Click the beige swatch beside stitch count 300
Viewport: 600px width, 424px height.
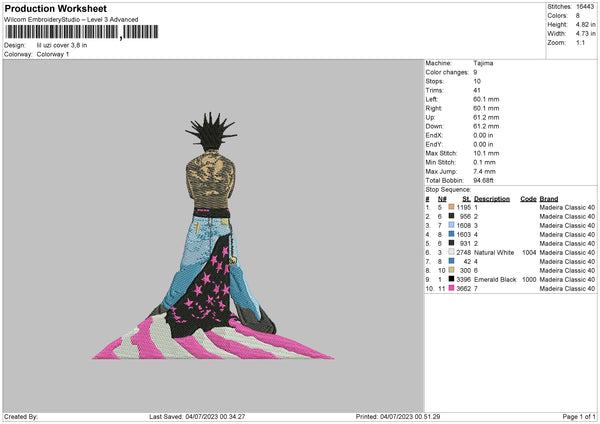pyautogui.click(x=451, y=270)
